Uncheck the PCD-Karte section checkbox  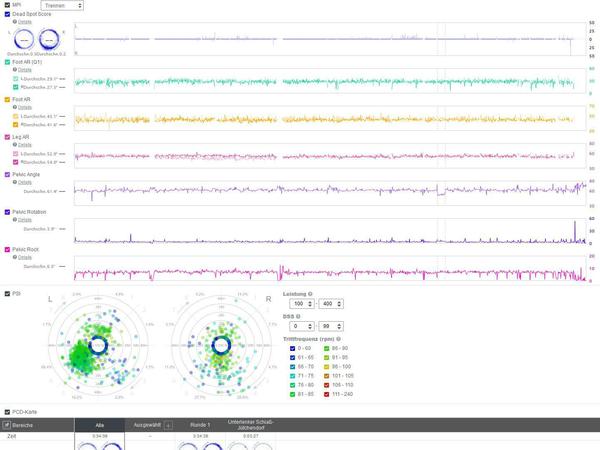tap(7, 412)
